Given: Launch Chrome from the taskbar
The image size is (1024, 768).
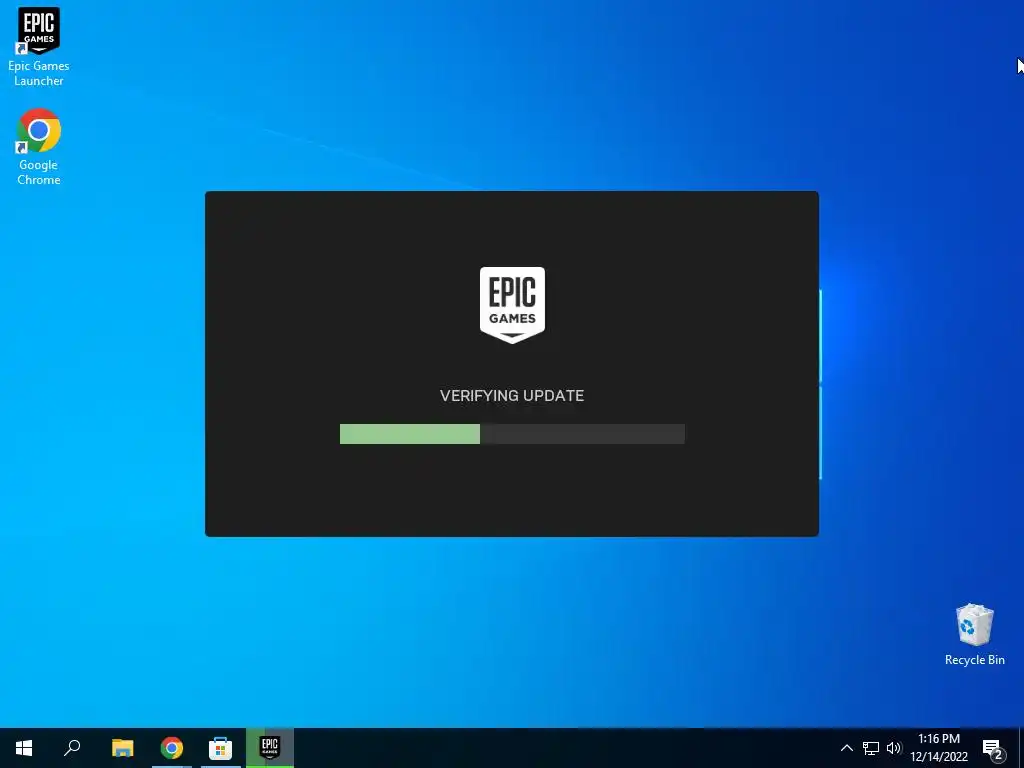Looking at the screenshot, I should (172, 748).
